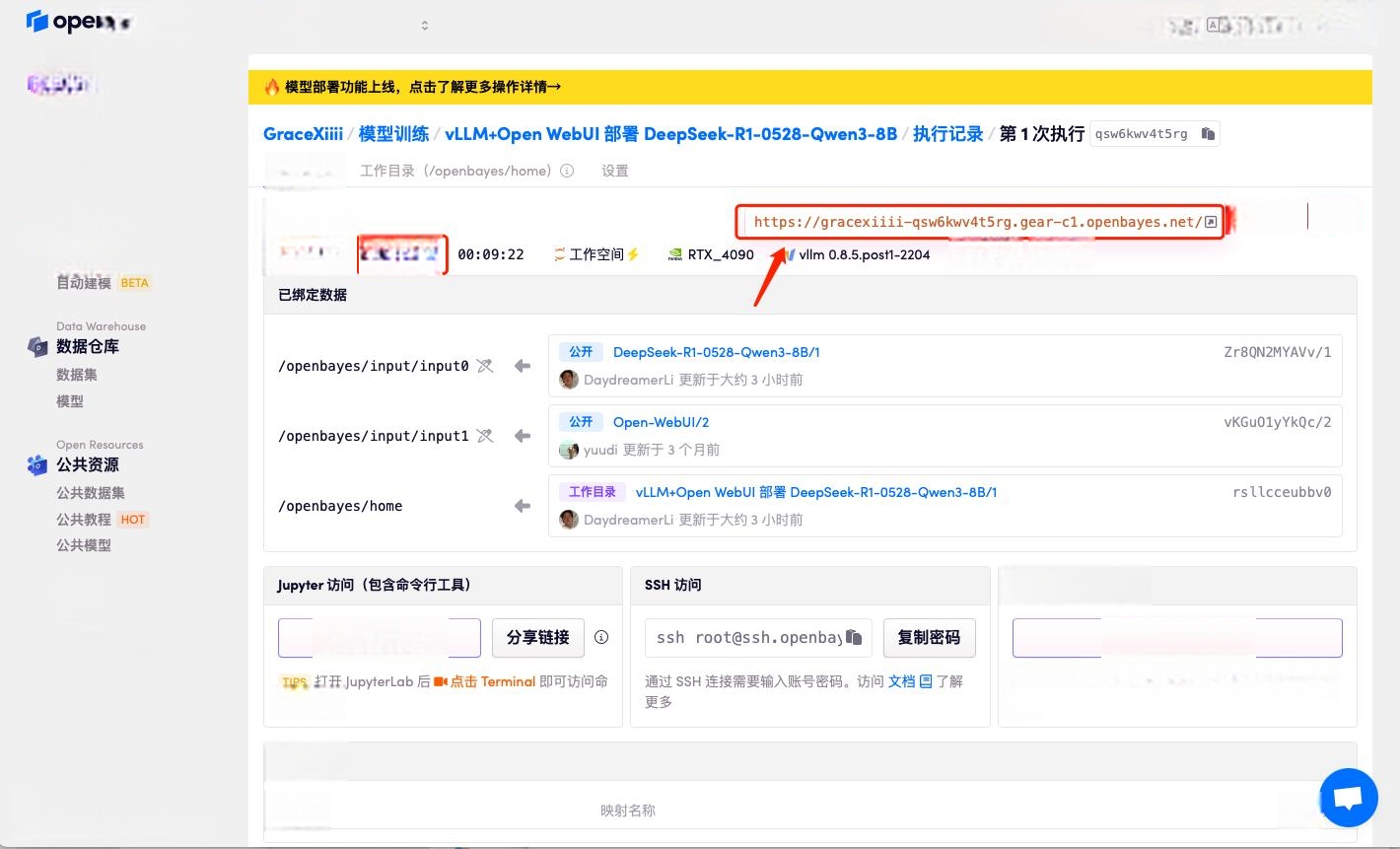This screenshot has height=849, width=1400.
Task: Click the 公共资源 sidebar icon
Action: (x=37, y=464)
